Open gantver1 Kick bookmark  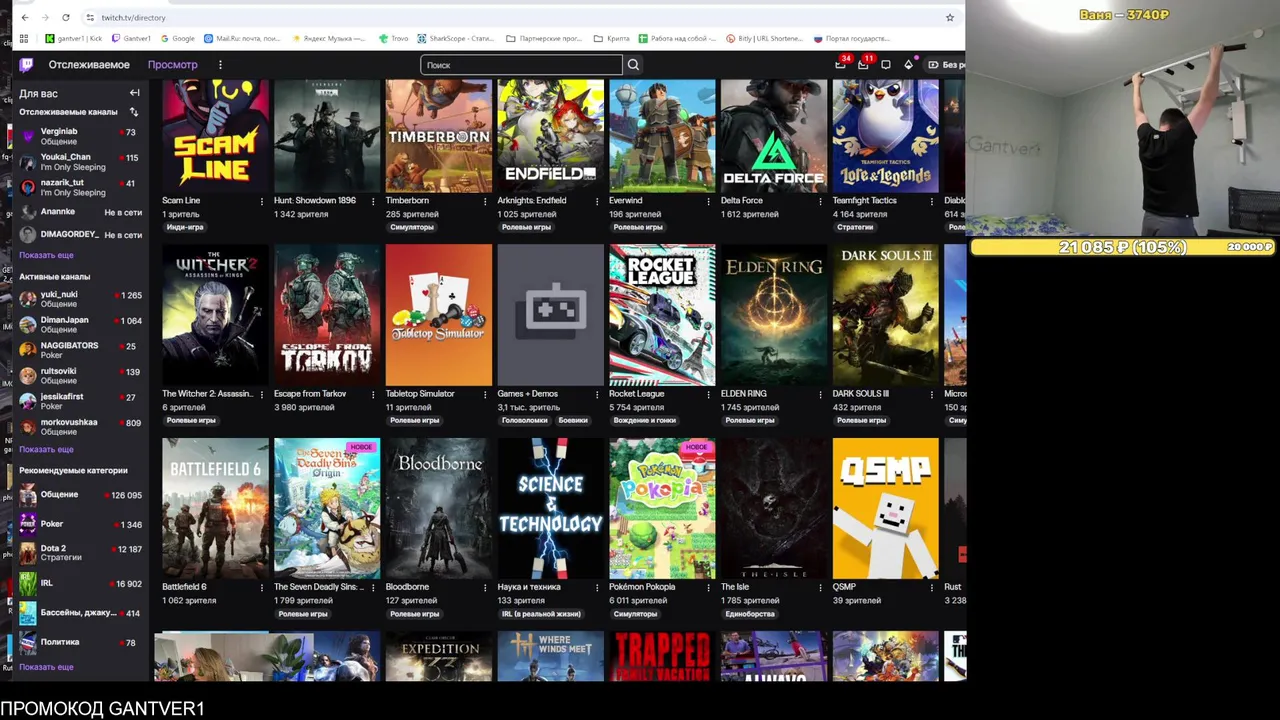[74, 39]
